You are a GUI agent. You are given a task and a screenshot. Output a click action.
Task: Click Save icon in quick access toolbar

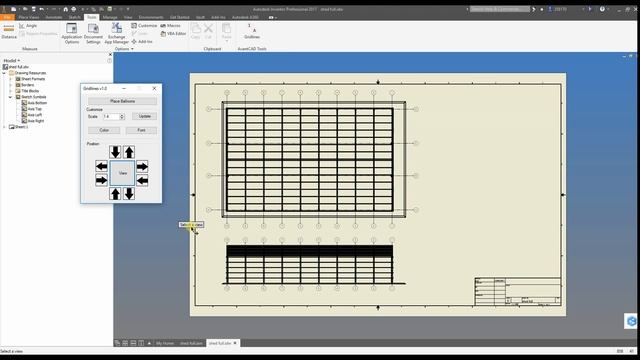pos(33,9)
